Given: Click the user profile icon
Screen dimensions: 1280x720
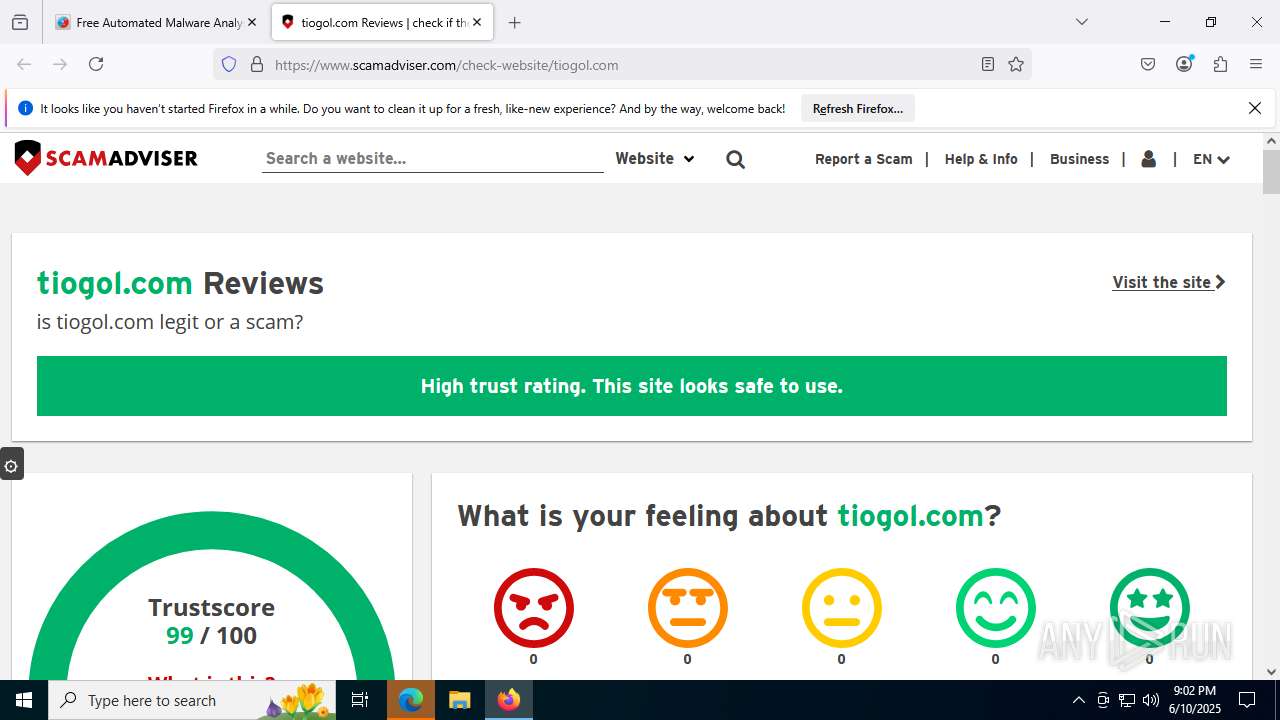Looking at the screenshot, I should pyautogui.click(x=1148, y=159).
